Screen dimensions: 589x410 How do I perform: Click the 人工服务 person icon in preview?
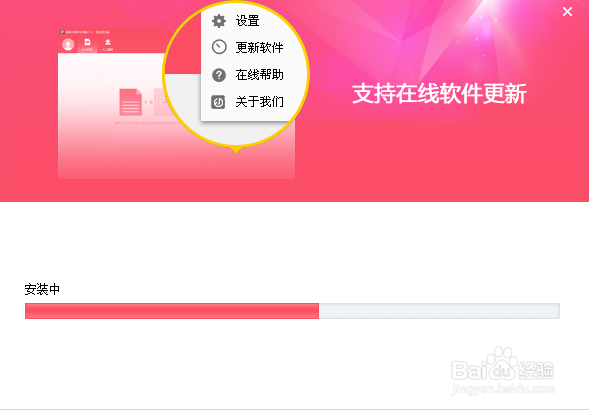click(107, 44)
